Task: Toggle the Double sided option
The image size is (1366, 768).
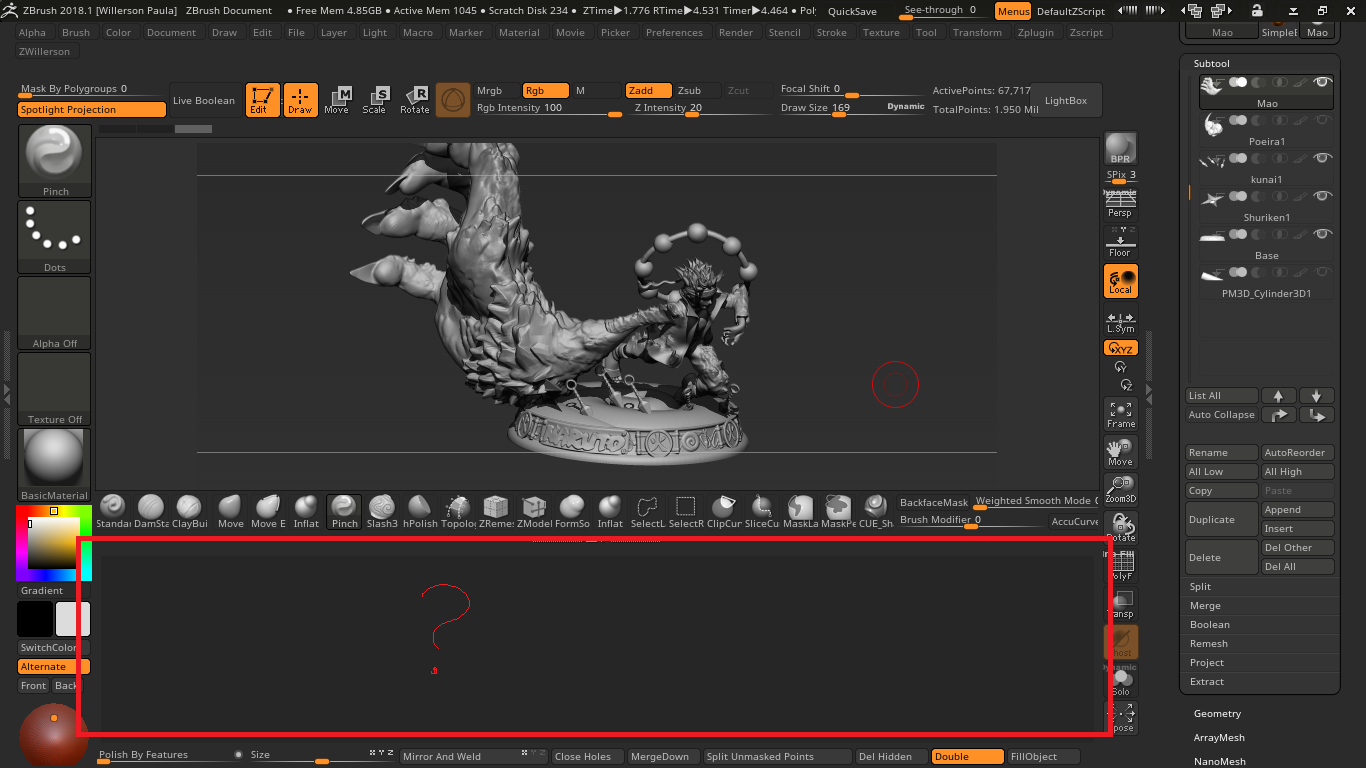Action: point(967,757)
